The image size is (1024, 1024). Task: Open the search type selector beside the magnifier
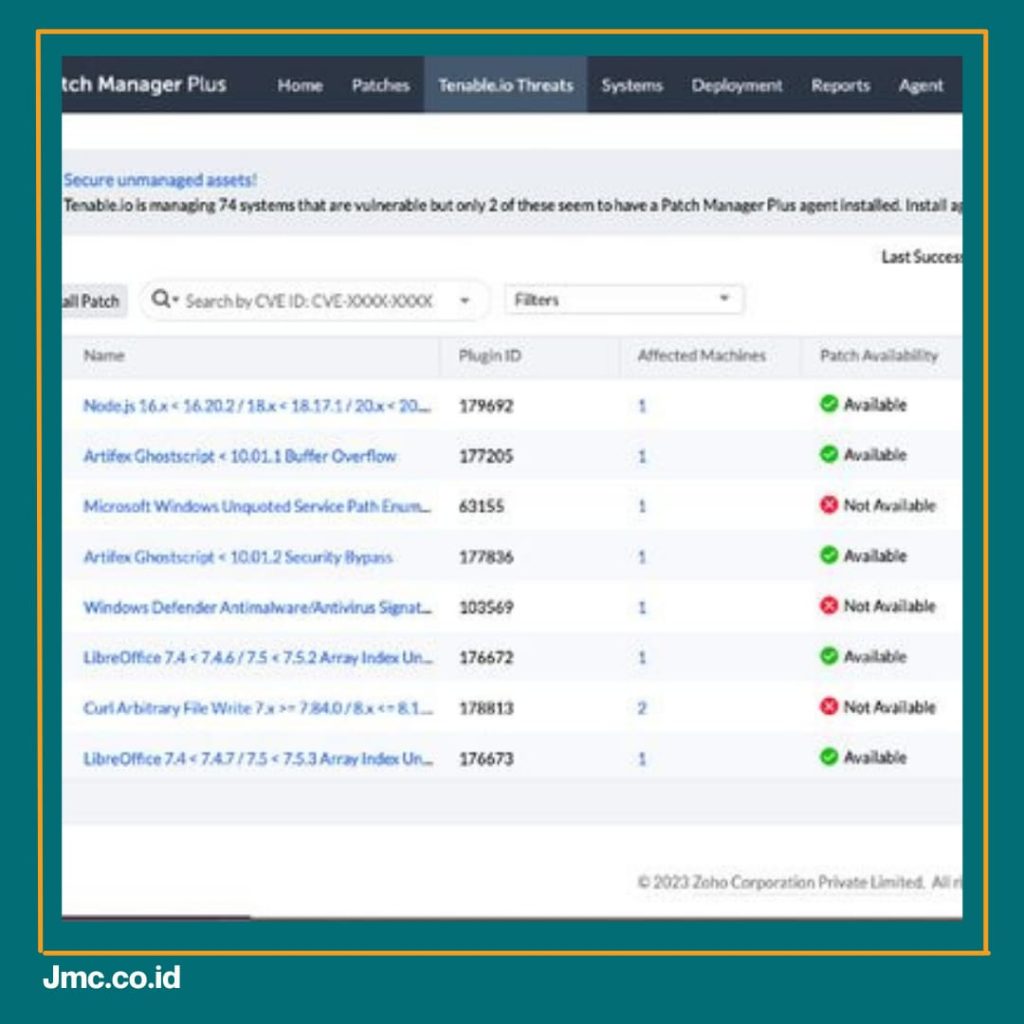(176, 300)
